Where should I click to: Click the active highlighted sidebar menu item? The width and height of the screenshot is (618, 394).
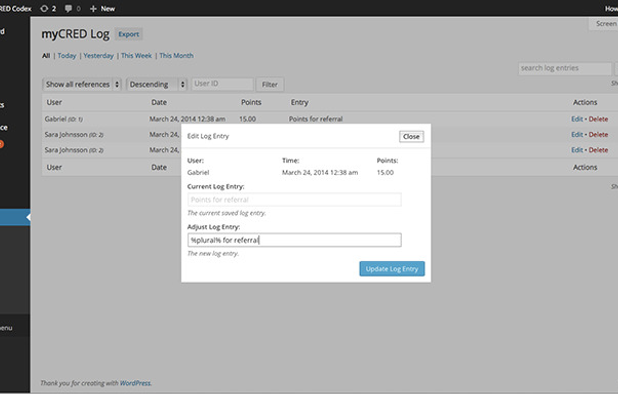click(15, 217)
